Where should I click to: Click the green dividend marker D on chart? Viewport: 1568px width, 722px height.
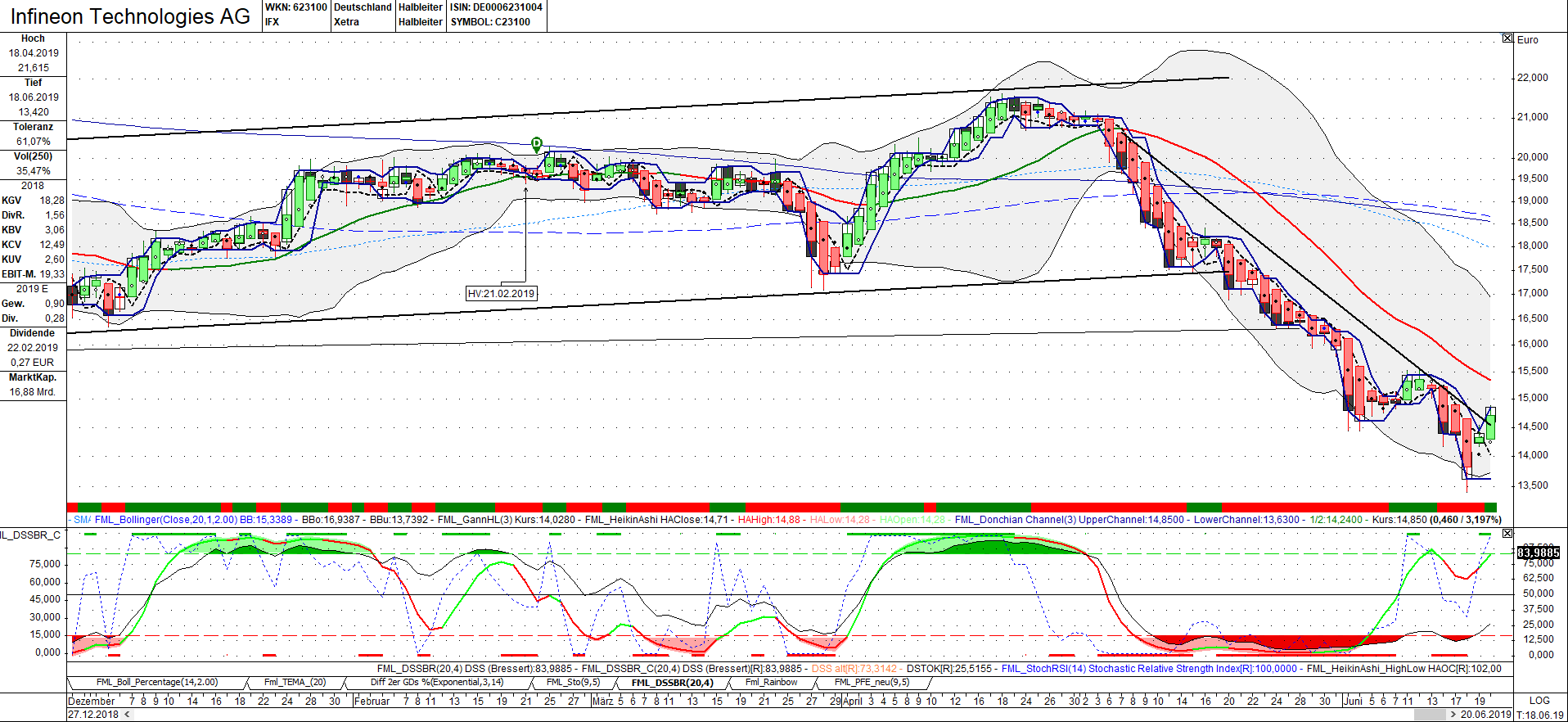[x=537, y=144]
